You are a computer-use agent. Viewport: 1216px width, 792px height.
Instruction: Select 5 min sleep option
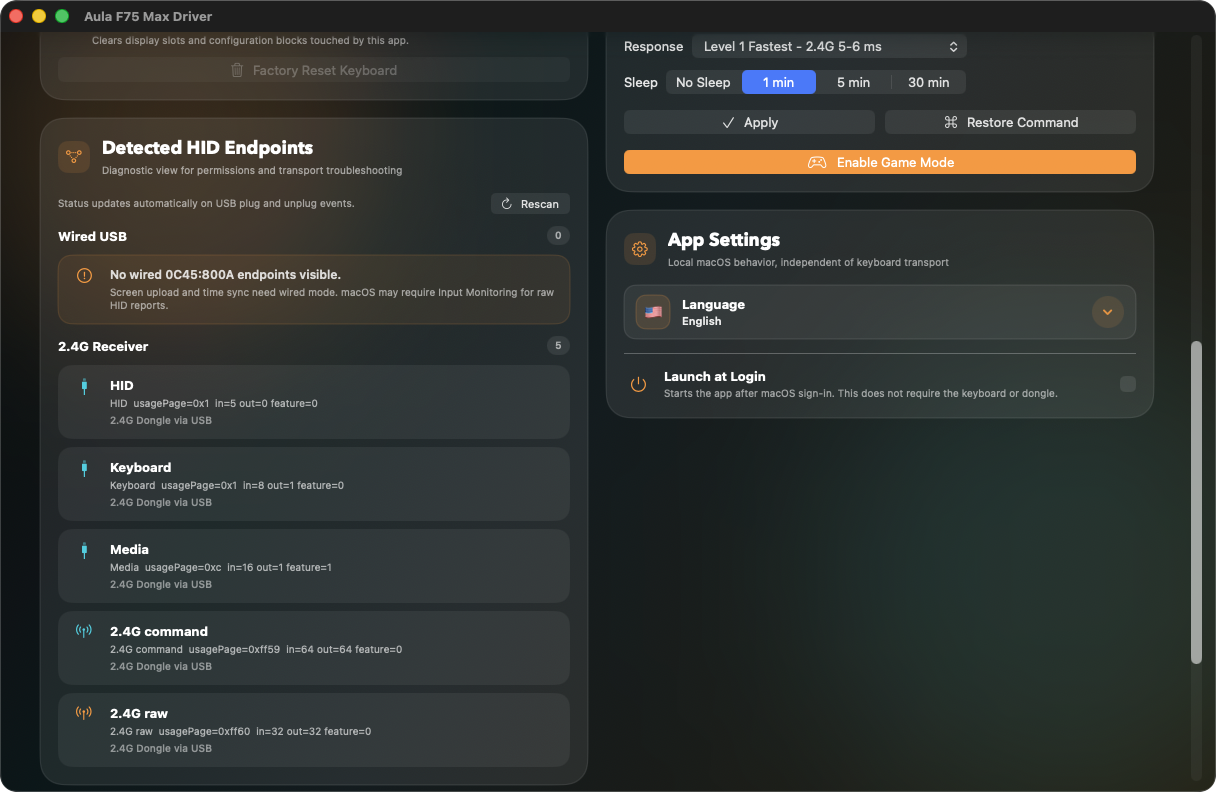click(853, 82)
